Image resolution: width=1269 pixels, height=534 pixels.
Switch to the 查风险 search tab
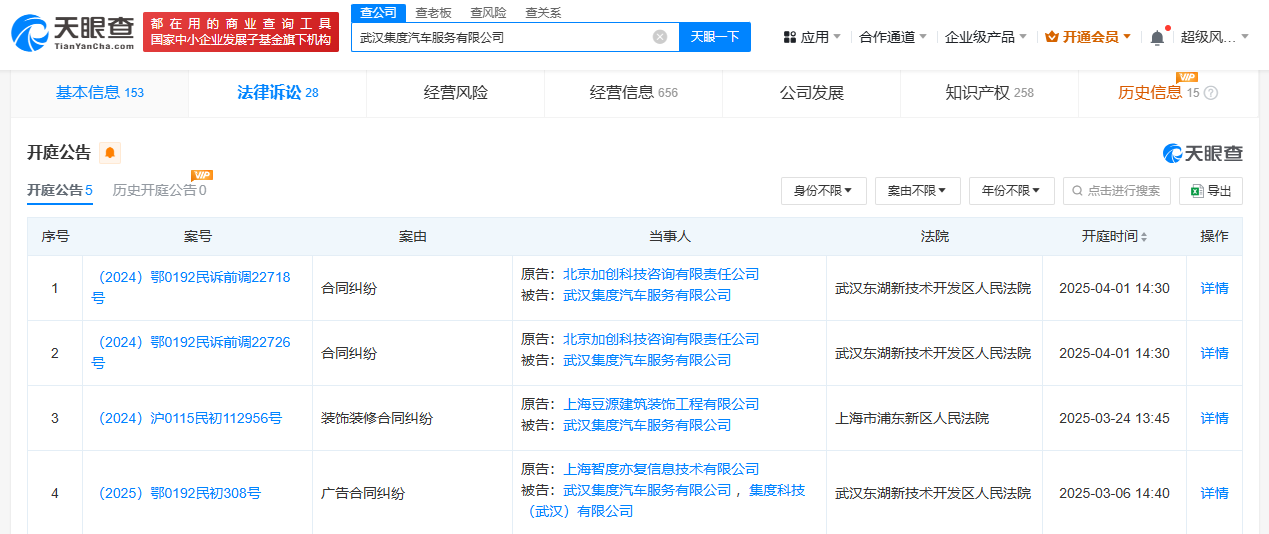488,12
